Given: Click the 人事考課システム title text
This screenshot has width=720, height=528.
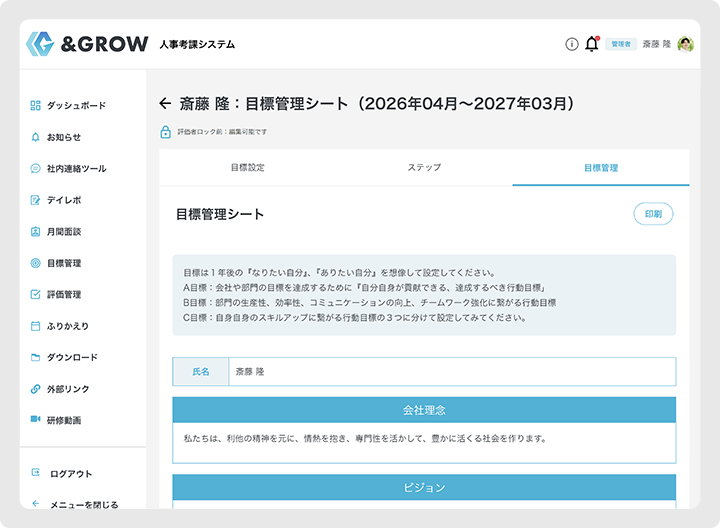Looking at the screenshot, I should click(197, 44).
